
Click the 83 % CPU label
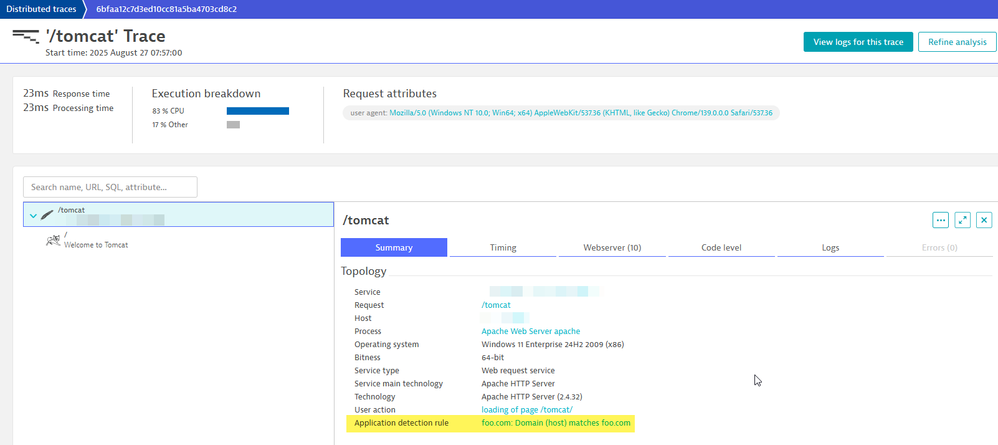167,111
